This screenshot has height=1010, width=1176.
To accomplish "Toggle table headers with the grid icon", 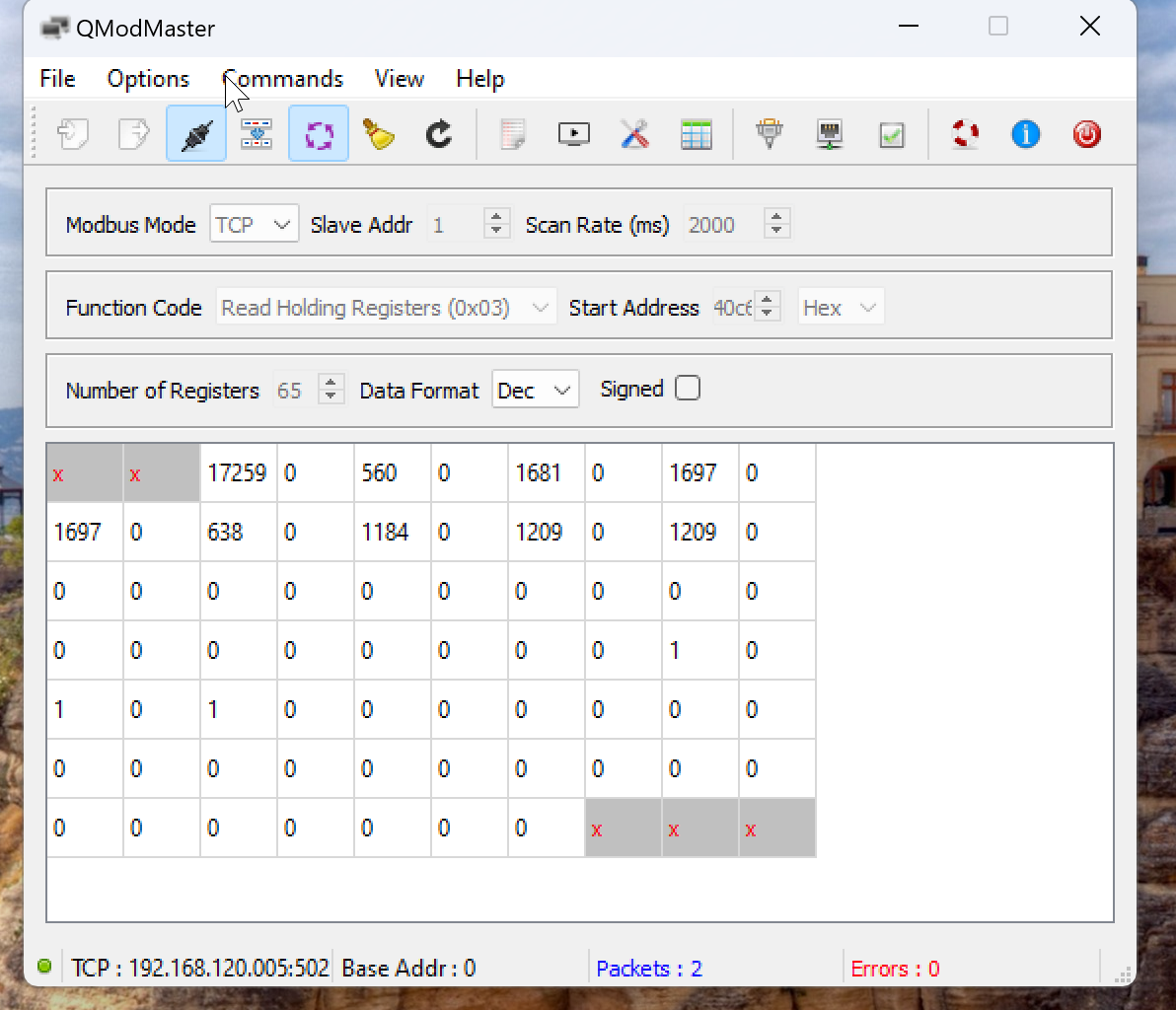I will pyautogui.click(x=696, y=134).
